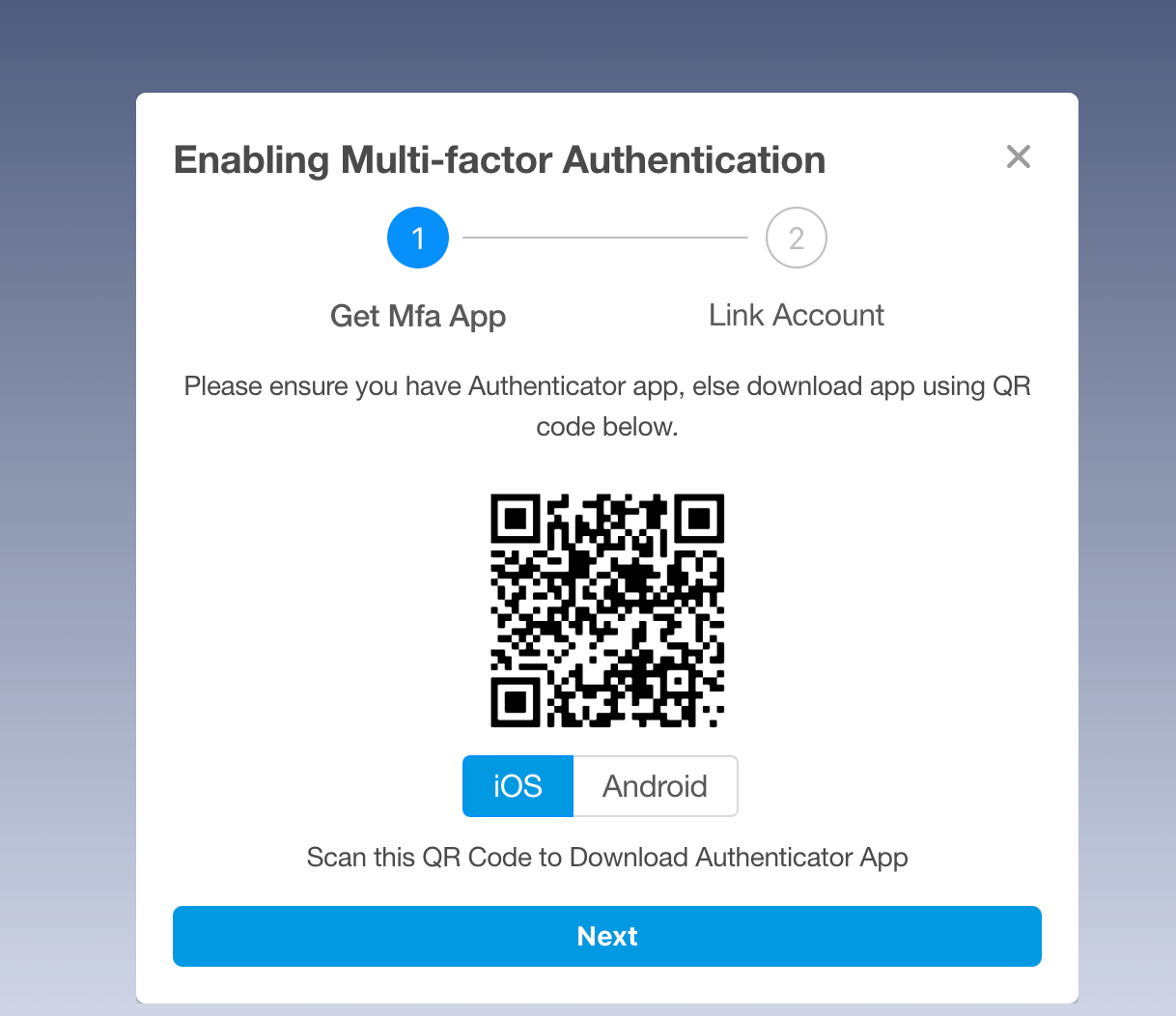The image size is (1176, 1016).
Task: Continue with the Next button
Action: coord(607,936)
